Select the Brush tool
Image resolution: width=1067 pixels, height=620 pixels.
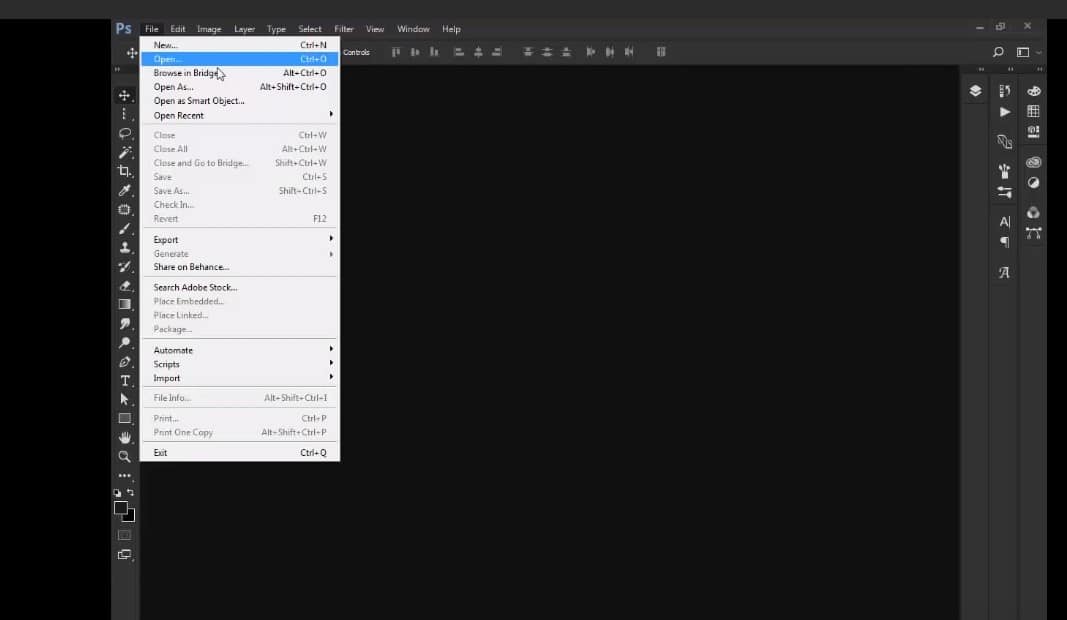point(125,229)
